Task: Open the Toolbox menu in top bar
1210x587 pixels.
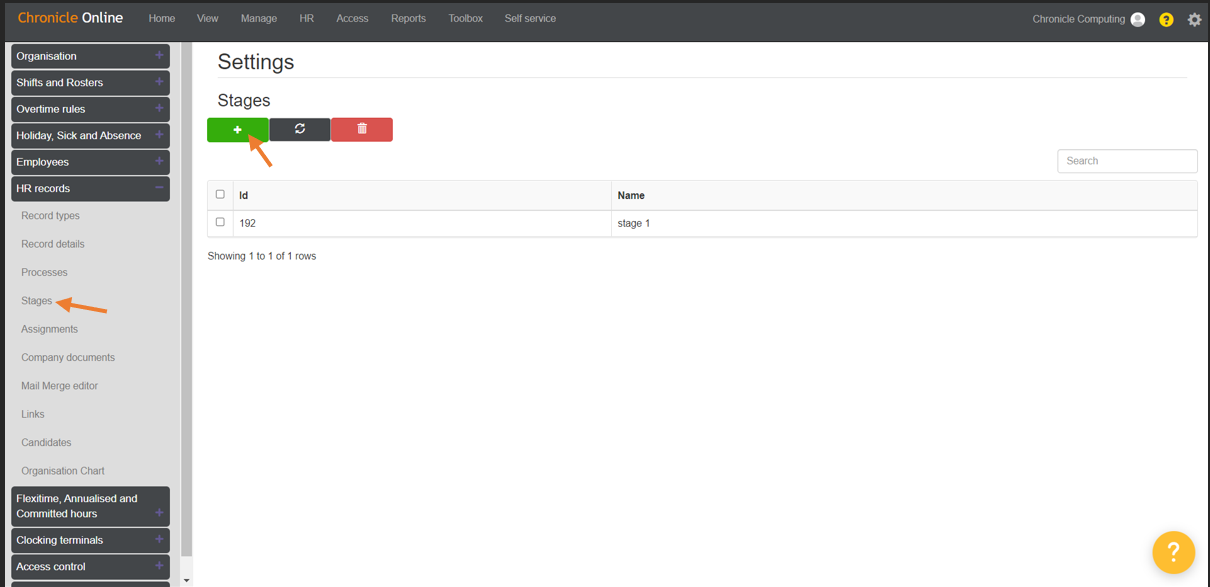Action: (x=465, y=18)
